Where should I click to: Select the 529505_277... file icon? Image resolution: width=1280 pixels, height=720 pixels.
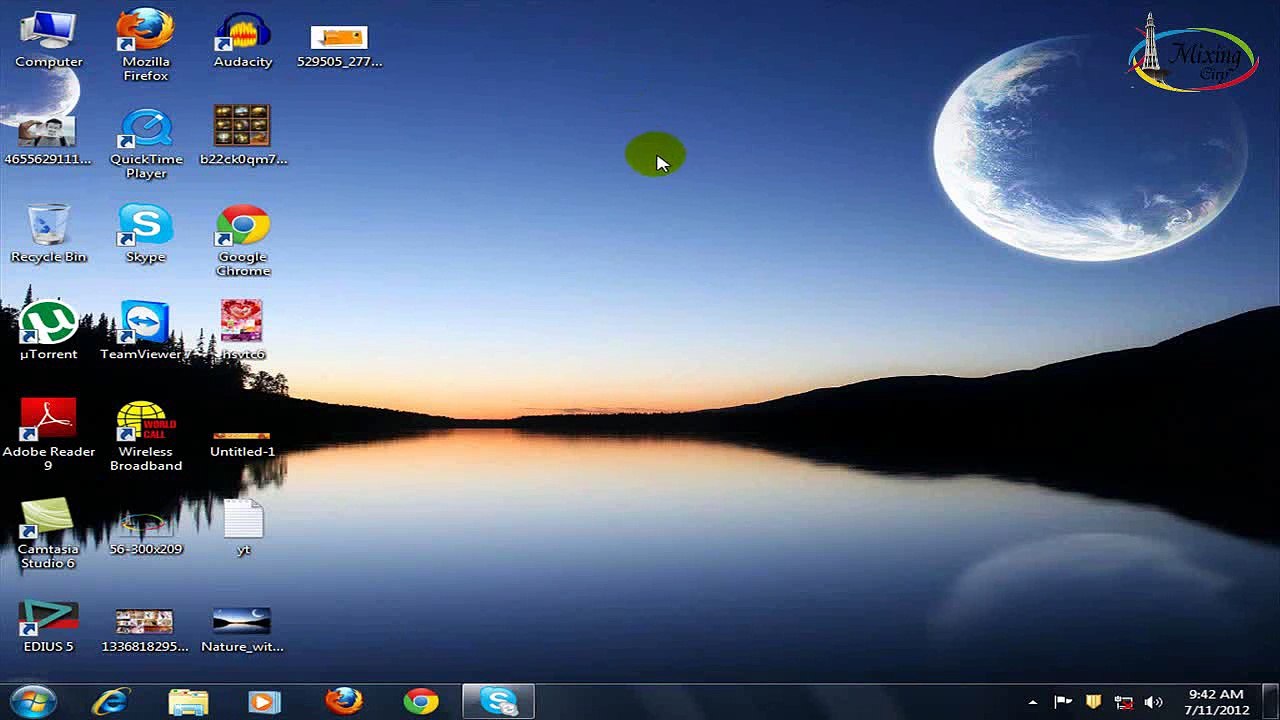click(340, 47)
